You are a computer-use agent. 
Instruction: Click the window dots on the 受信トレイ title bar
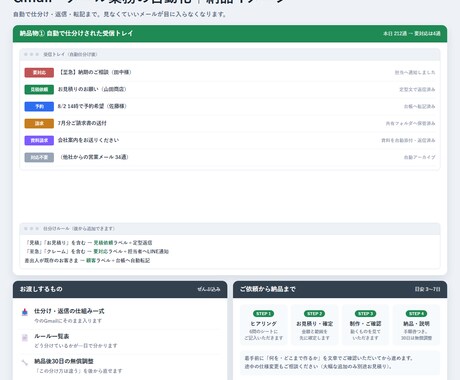click(31, 54)
